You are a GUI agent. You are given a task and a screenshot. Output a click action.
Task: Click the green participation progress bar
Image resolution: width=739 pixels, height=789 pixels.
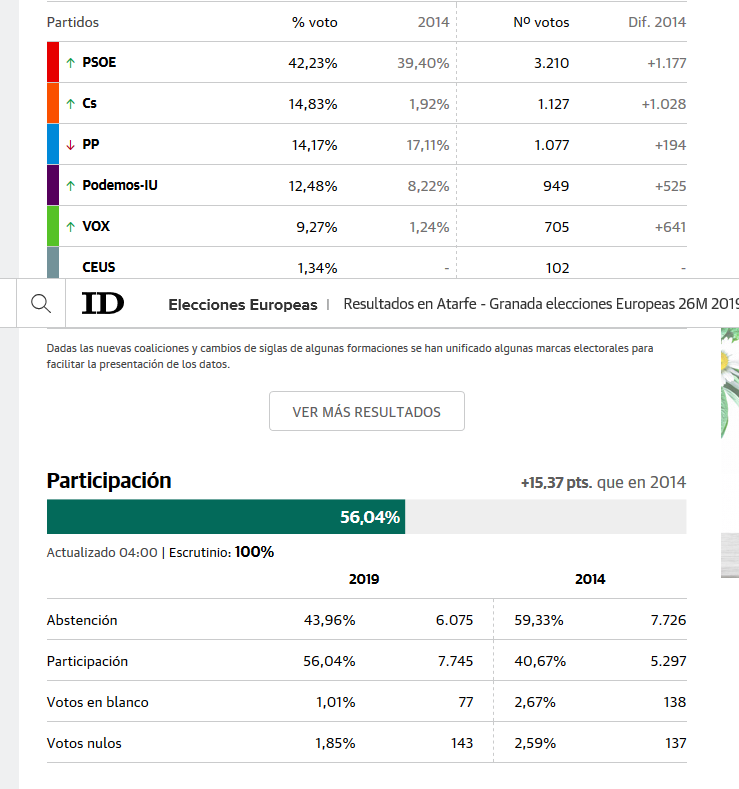pos(226,517)
